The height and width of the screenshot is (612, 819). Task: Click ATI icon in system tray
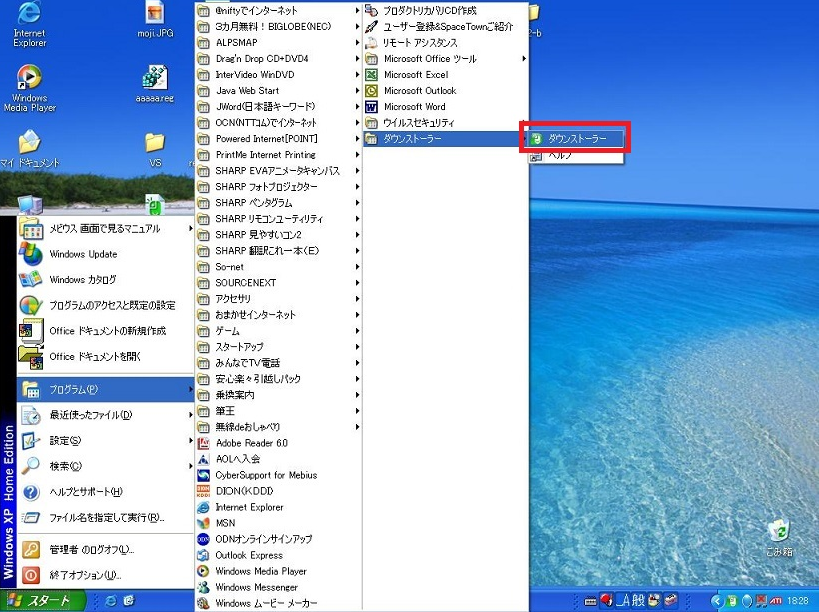[774, 601]
